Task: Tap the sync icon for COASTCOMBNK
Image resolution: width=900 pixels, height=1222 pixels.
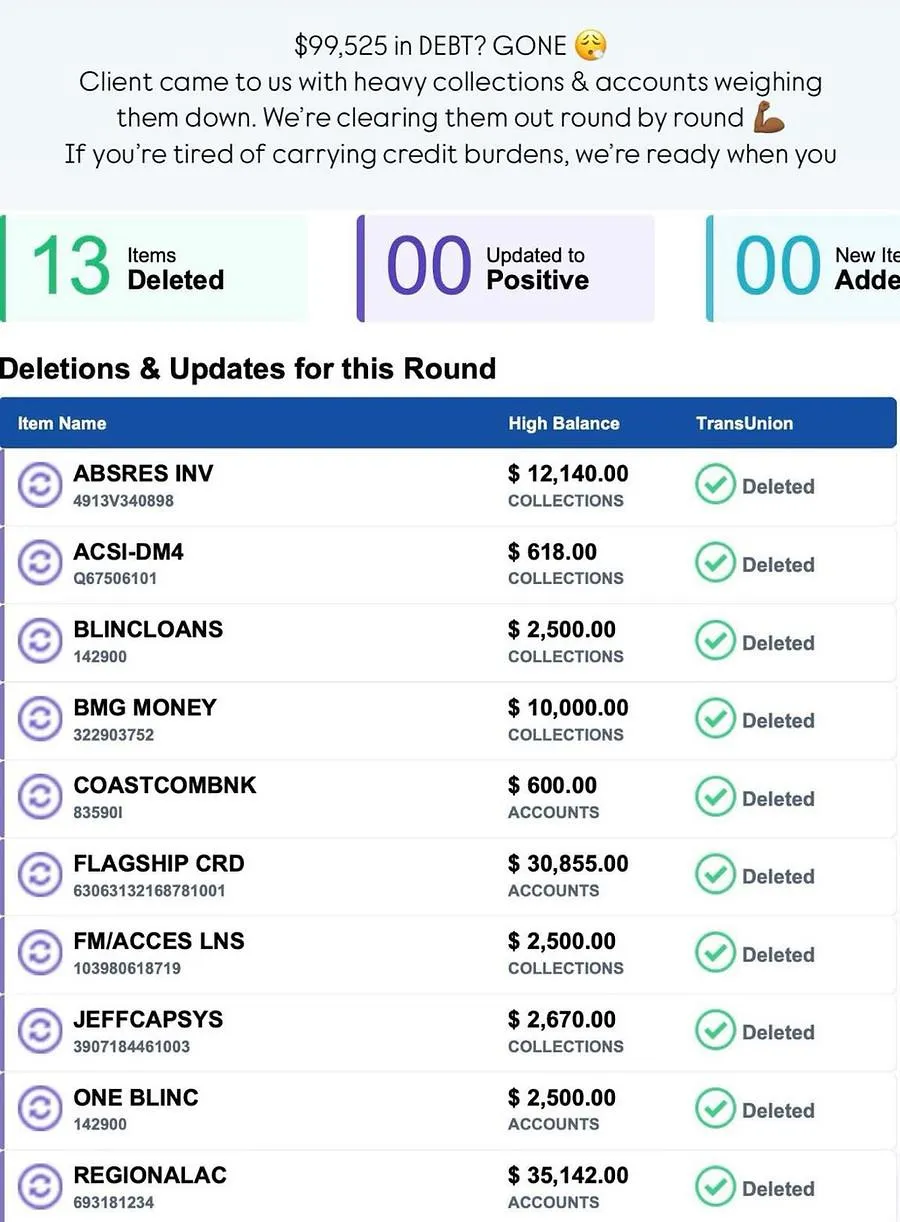Action: 38,797
